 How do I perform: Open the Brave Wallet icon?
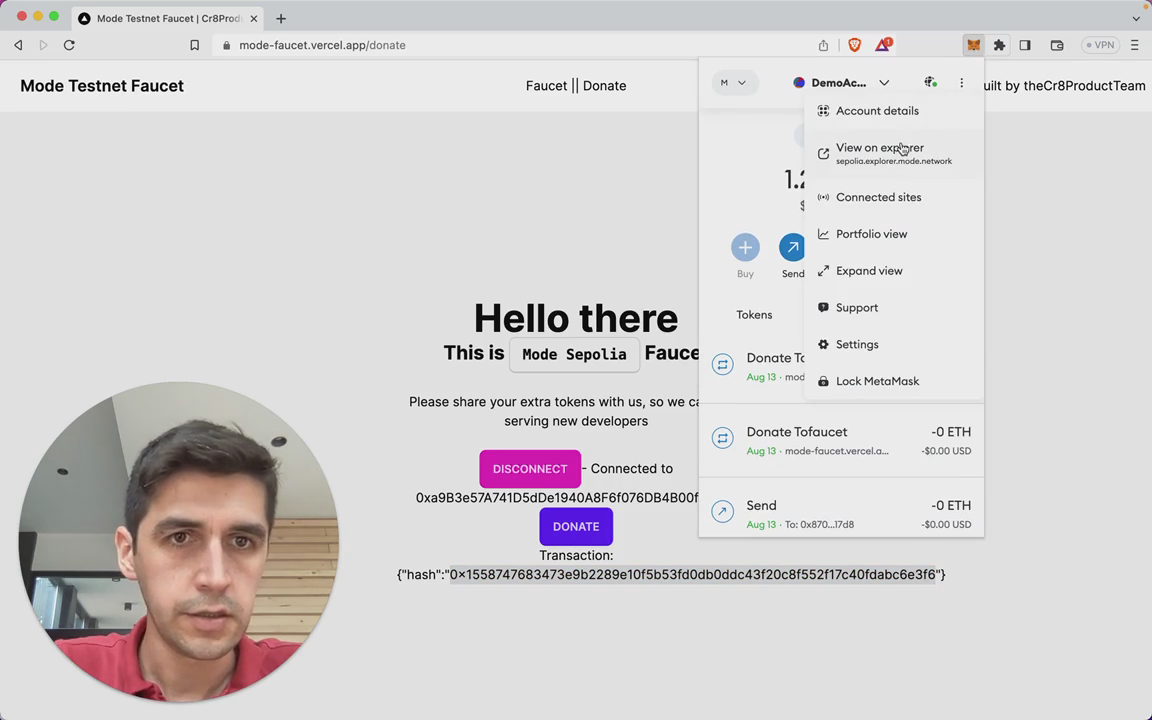[x=1057, y=45]
